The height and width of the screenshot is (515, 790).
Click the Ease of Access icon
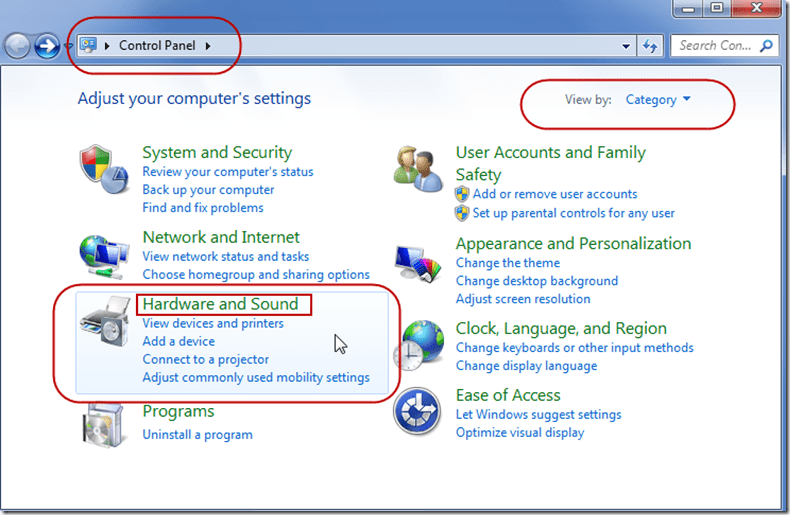[418, 411]
